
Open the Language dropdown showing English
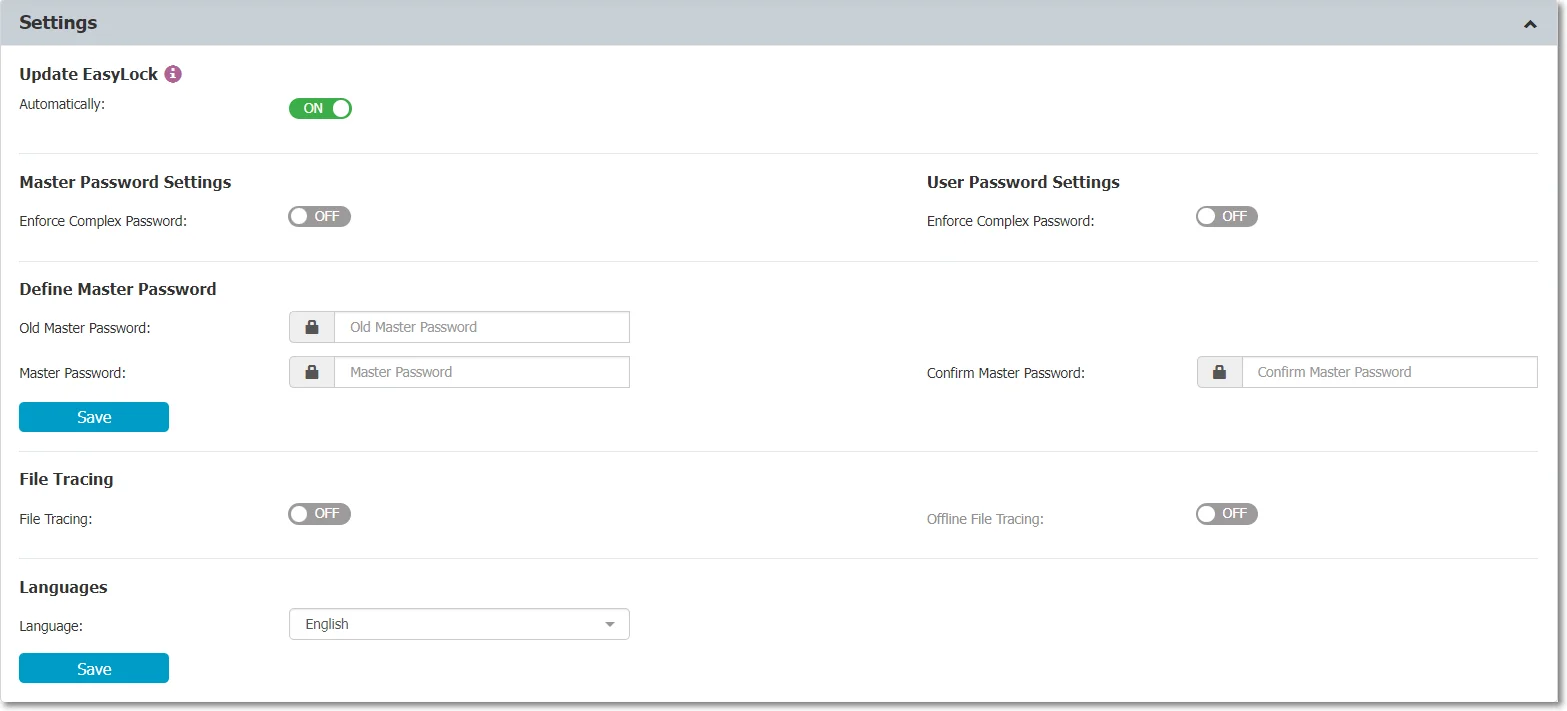tap(459, 624)
